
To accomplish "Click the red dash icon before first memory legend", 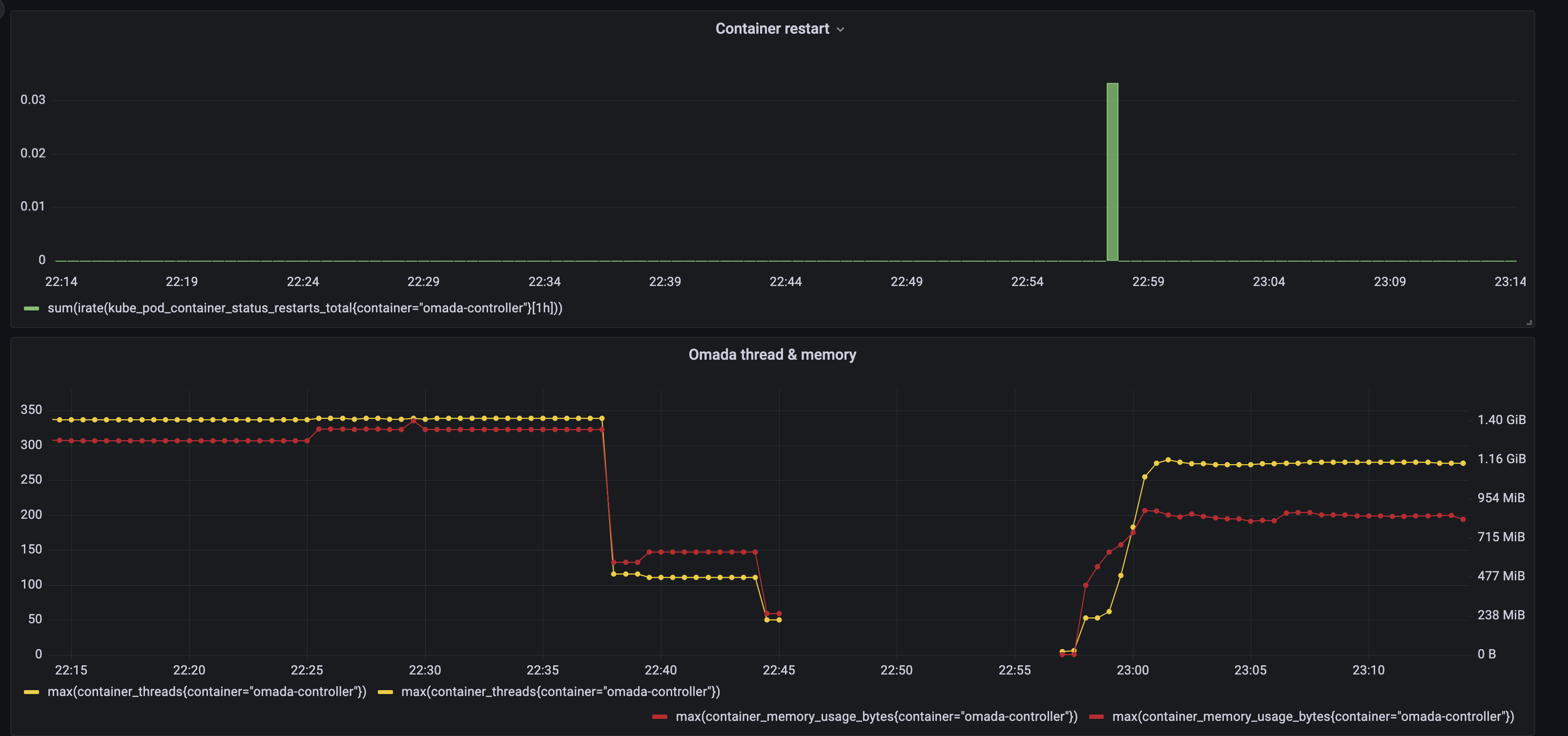I will 661,716.
